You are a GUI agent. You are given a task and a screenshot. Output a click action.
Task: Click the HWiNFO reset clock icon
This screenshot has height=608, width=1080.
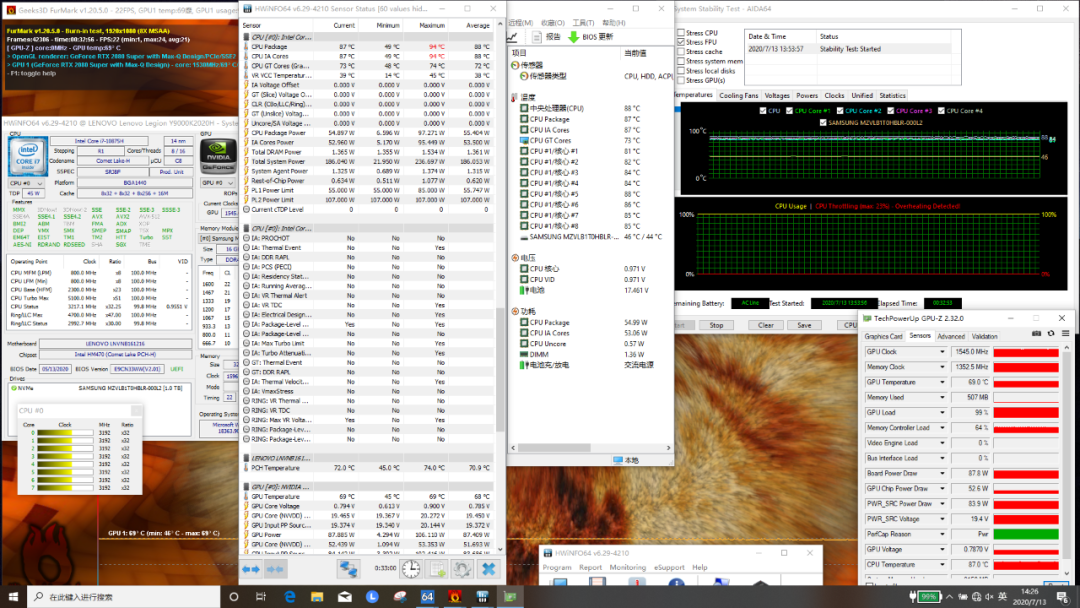pos(411,569)
